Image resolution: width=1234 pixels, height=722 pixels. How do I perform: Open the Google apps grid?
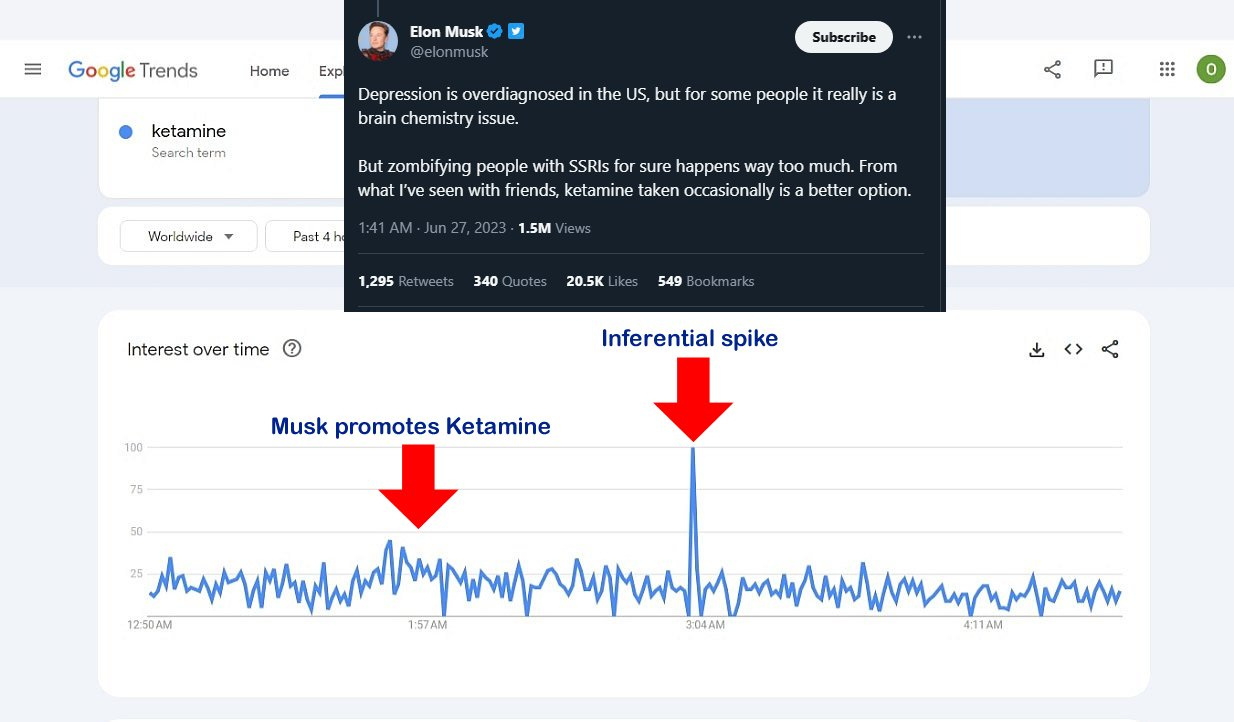click(1166, 69)
